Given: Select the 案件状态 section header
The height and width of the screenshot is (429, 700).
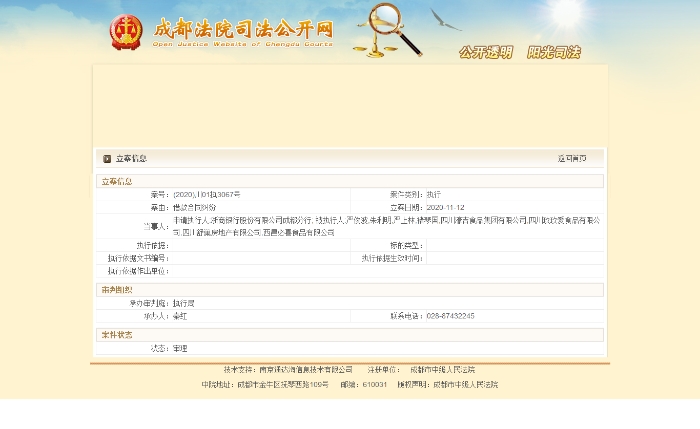Looking at the screenshot, I should [x=116, y=335].
